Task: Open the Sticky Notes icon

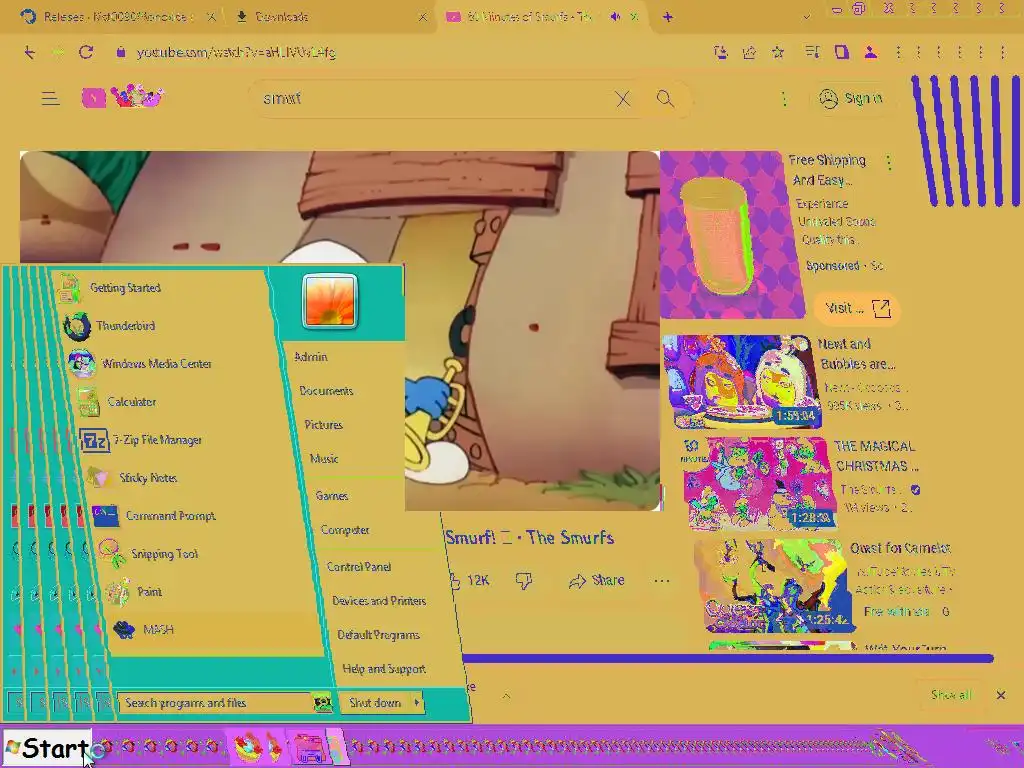Action: (x=98, y=478)
